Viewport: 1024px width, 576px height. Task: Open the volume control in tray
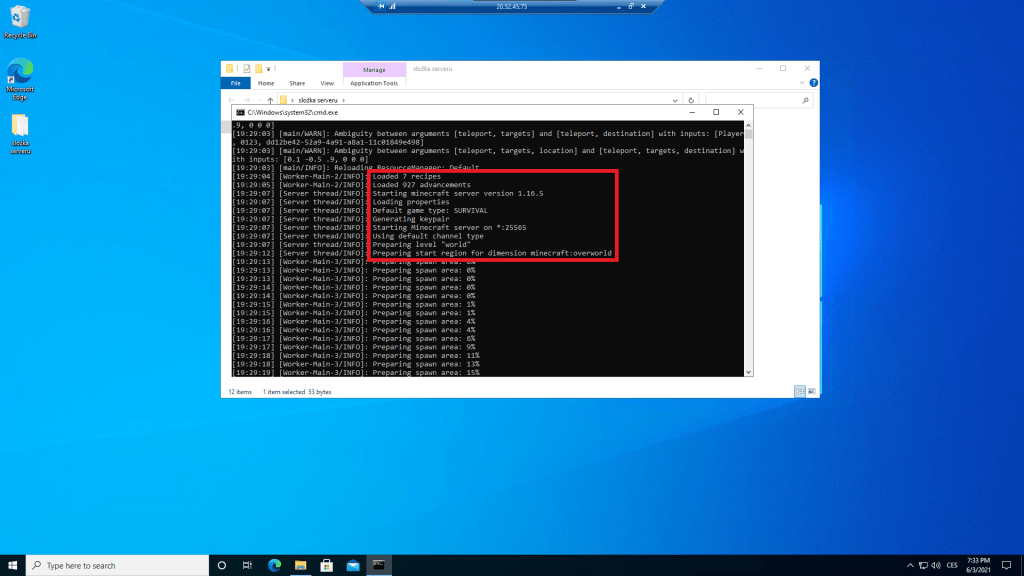pos(936,566)
